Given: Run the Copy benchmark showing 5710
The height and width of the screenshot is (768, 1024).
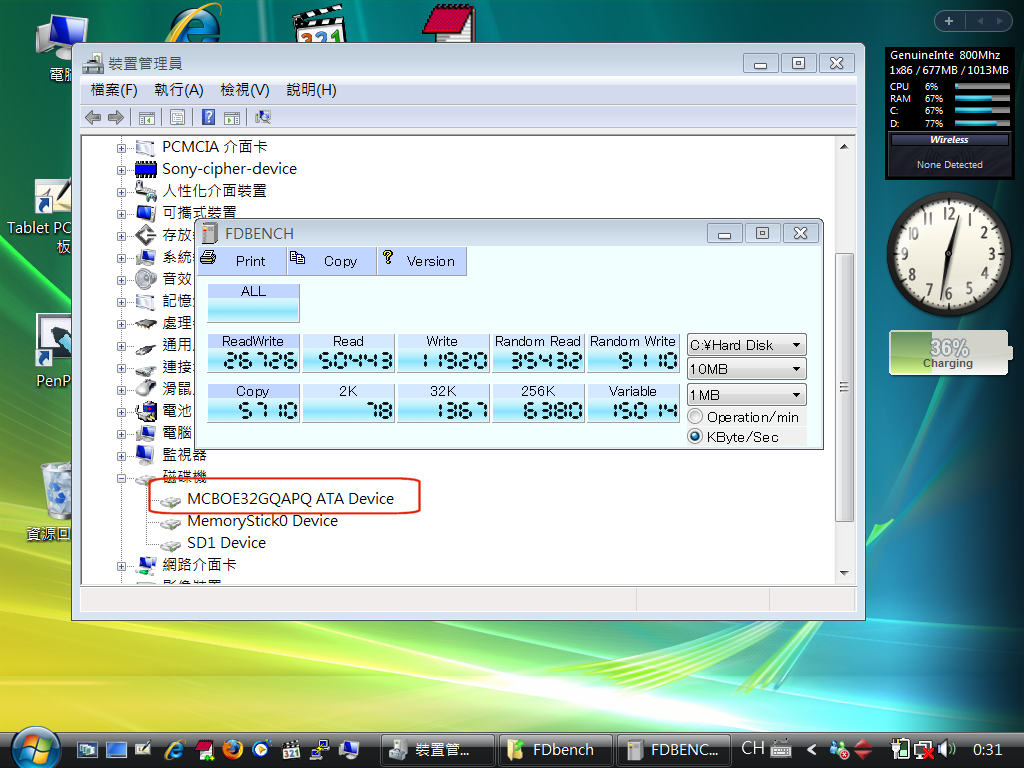Looking at the screenshot, I should 253,403.
